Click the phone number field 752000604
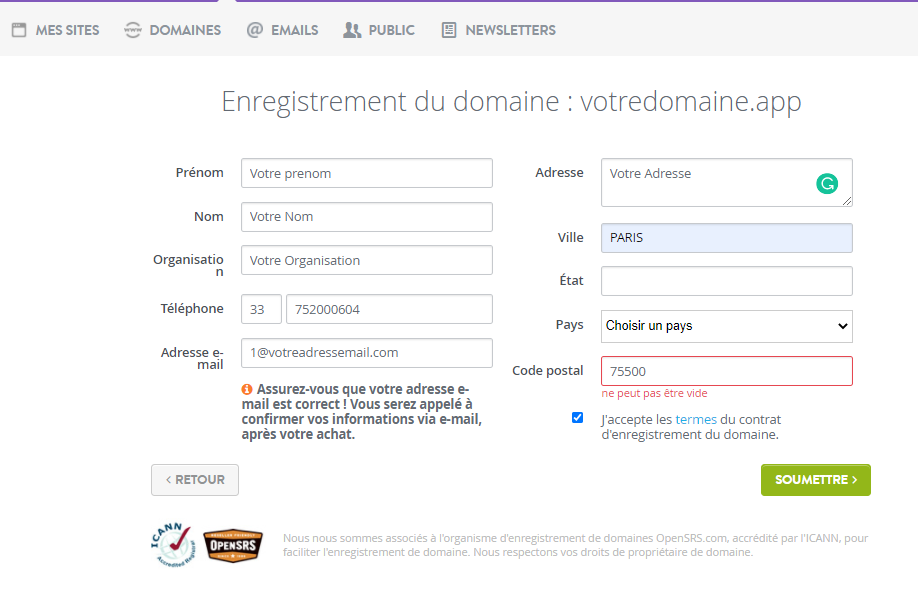Screen dimensions: 918x590 coord(389,309)
